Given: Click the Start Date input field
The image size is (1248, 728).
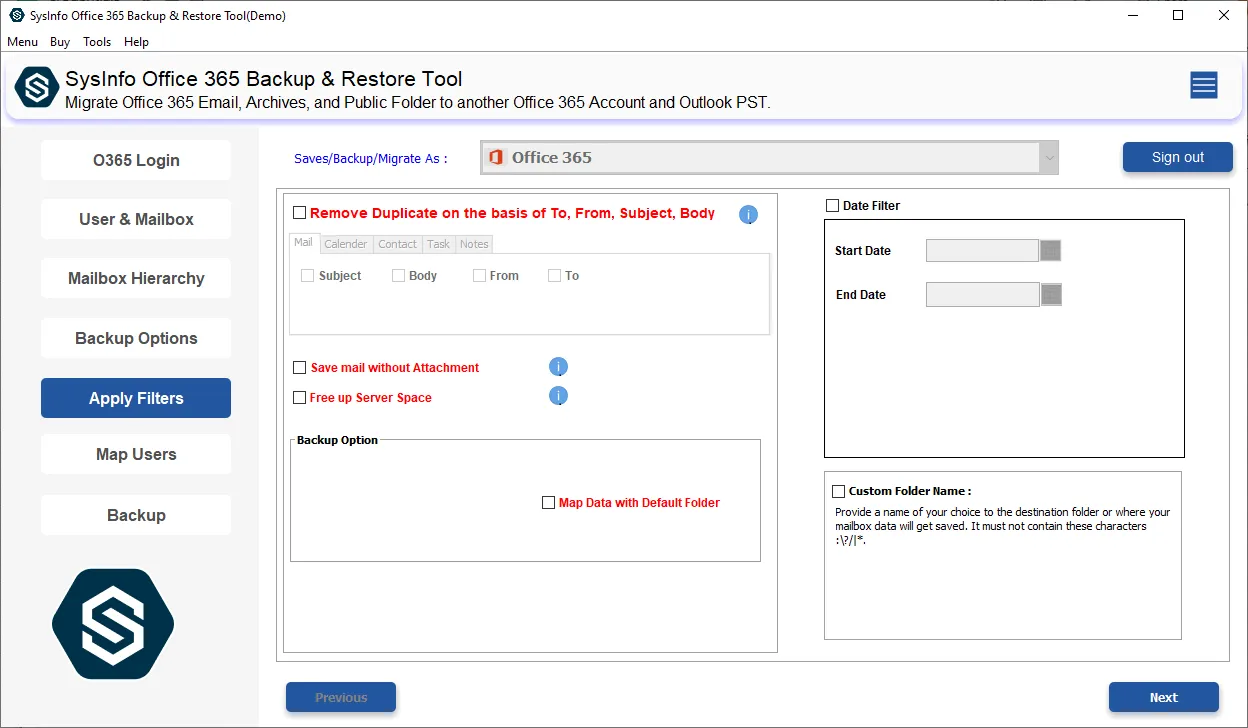Looking at the screenshot, I should coord(982,250).
